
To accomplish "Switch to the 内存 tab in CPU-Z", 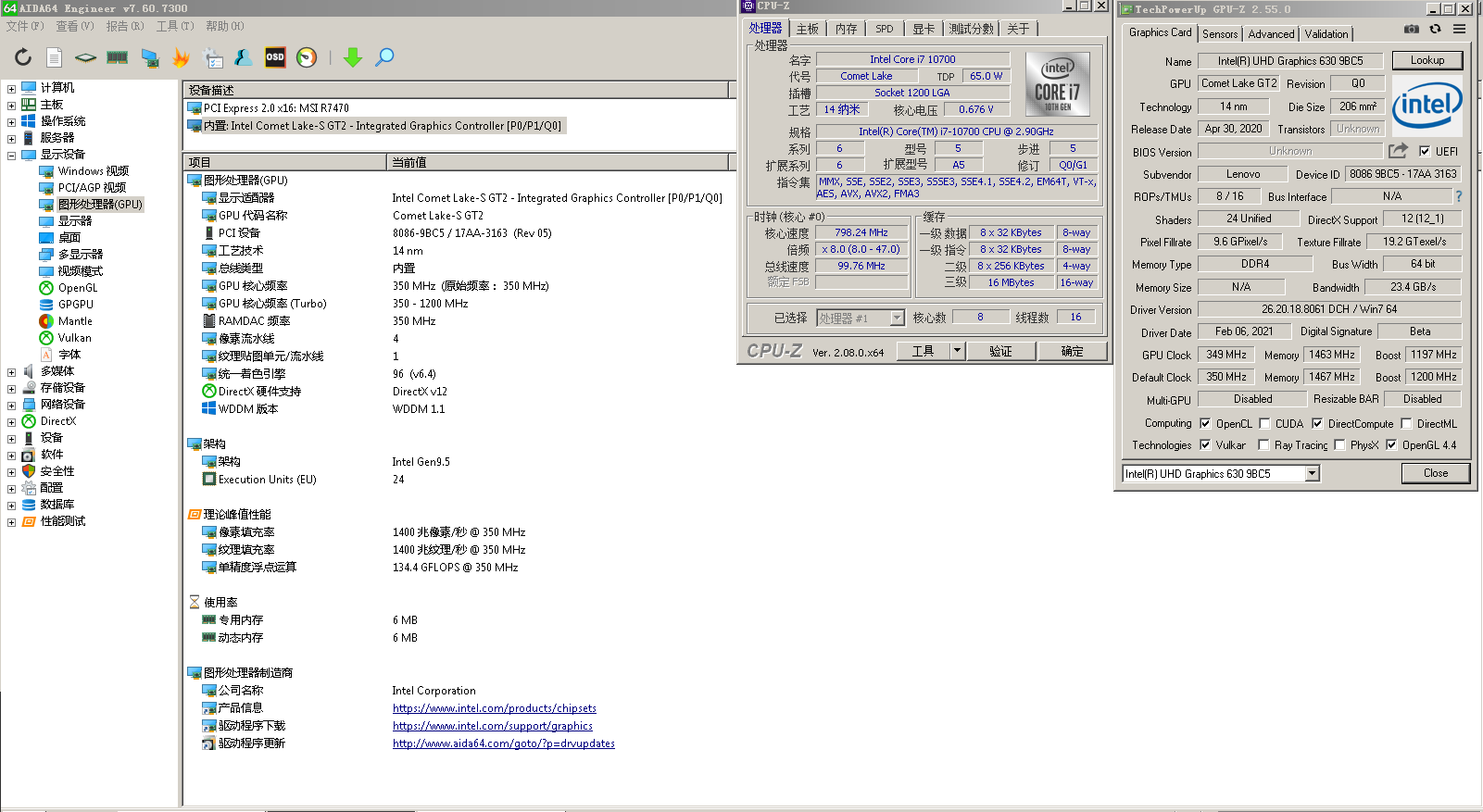I will pos(846,29).
